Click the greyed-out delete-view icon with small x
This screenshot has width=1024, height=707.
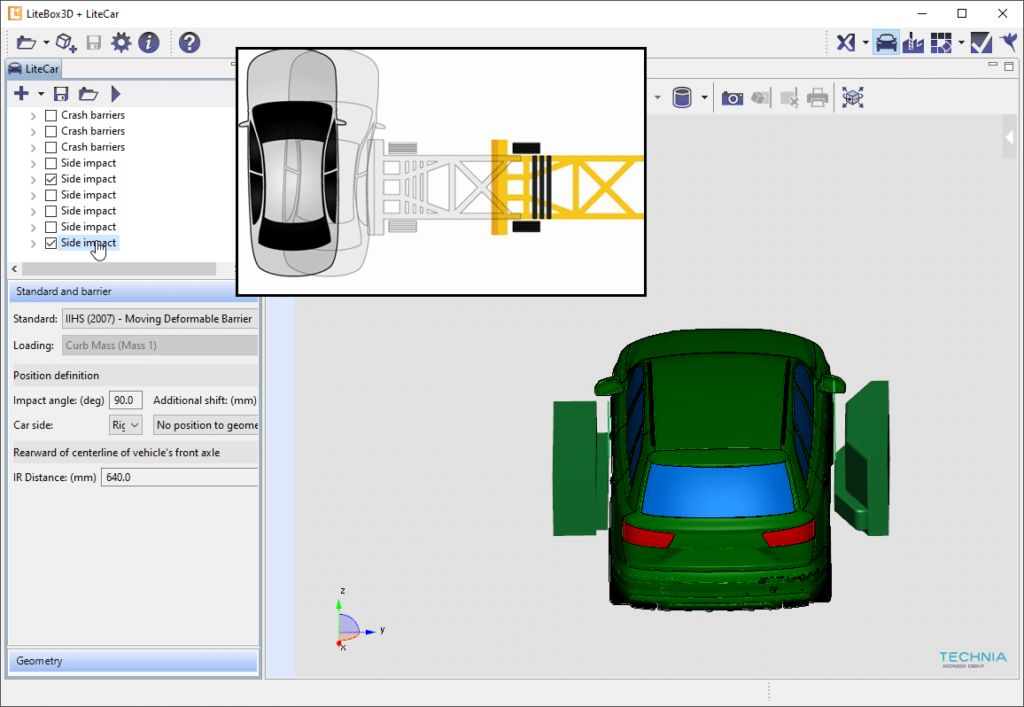click(x=789, y=98)
